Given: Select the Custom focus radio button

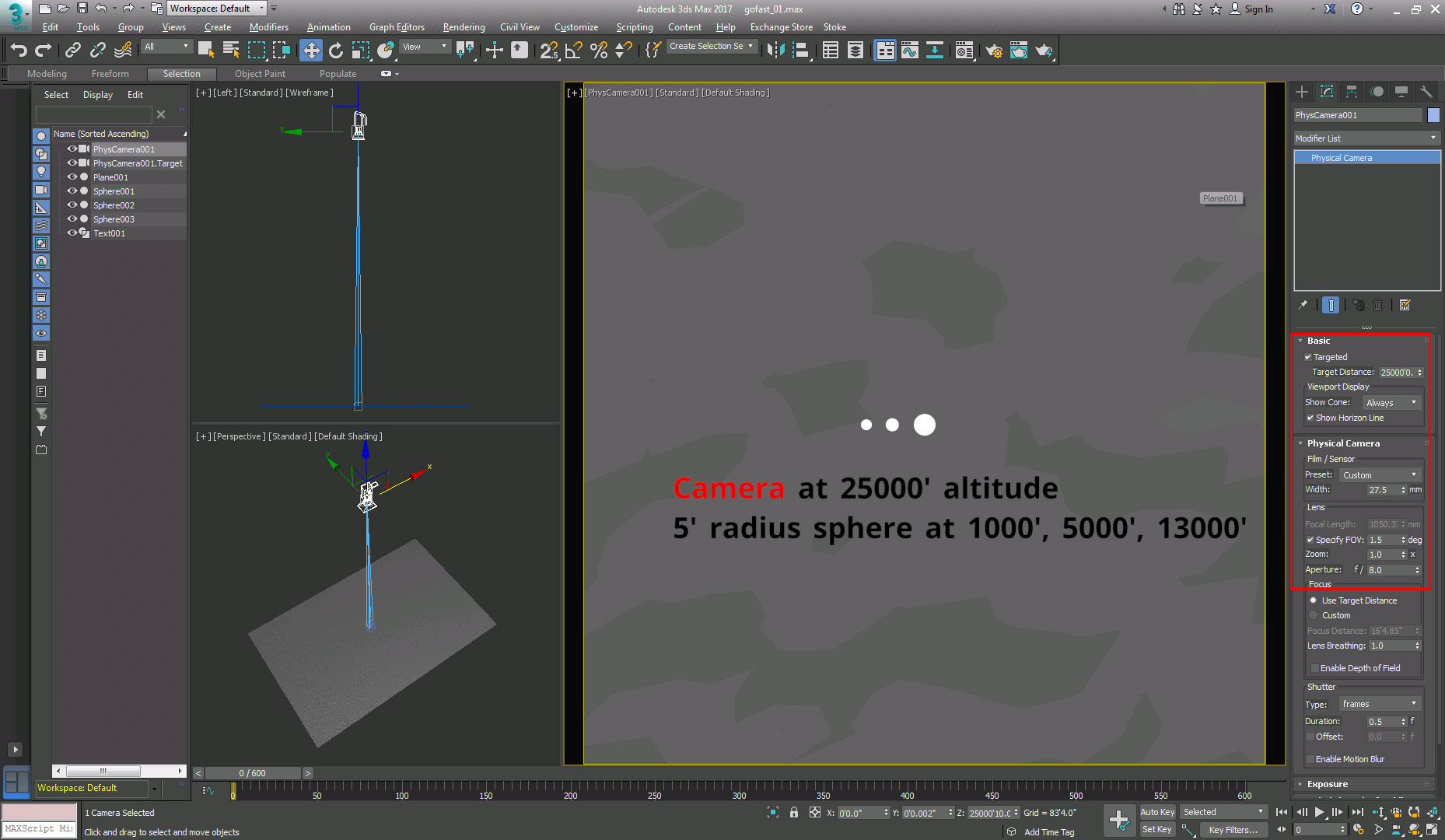Looking at the screenshot, I should tap(1314, 615).
